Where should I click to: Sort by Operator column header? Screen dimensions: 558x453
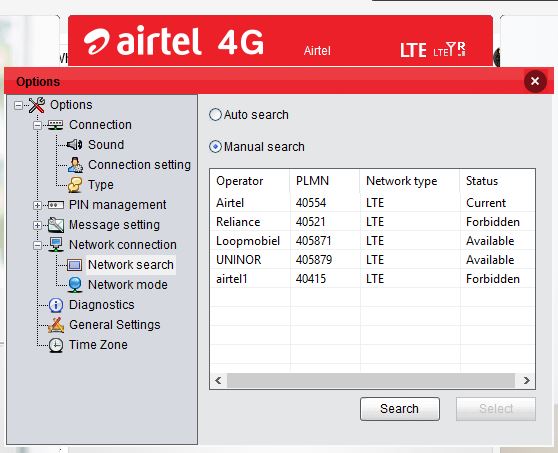pos(250,181)
